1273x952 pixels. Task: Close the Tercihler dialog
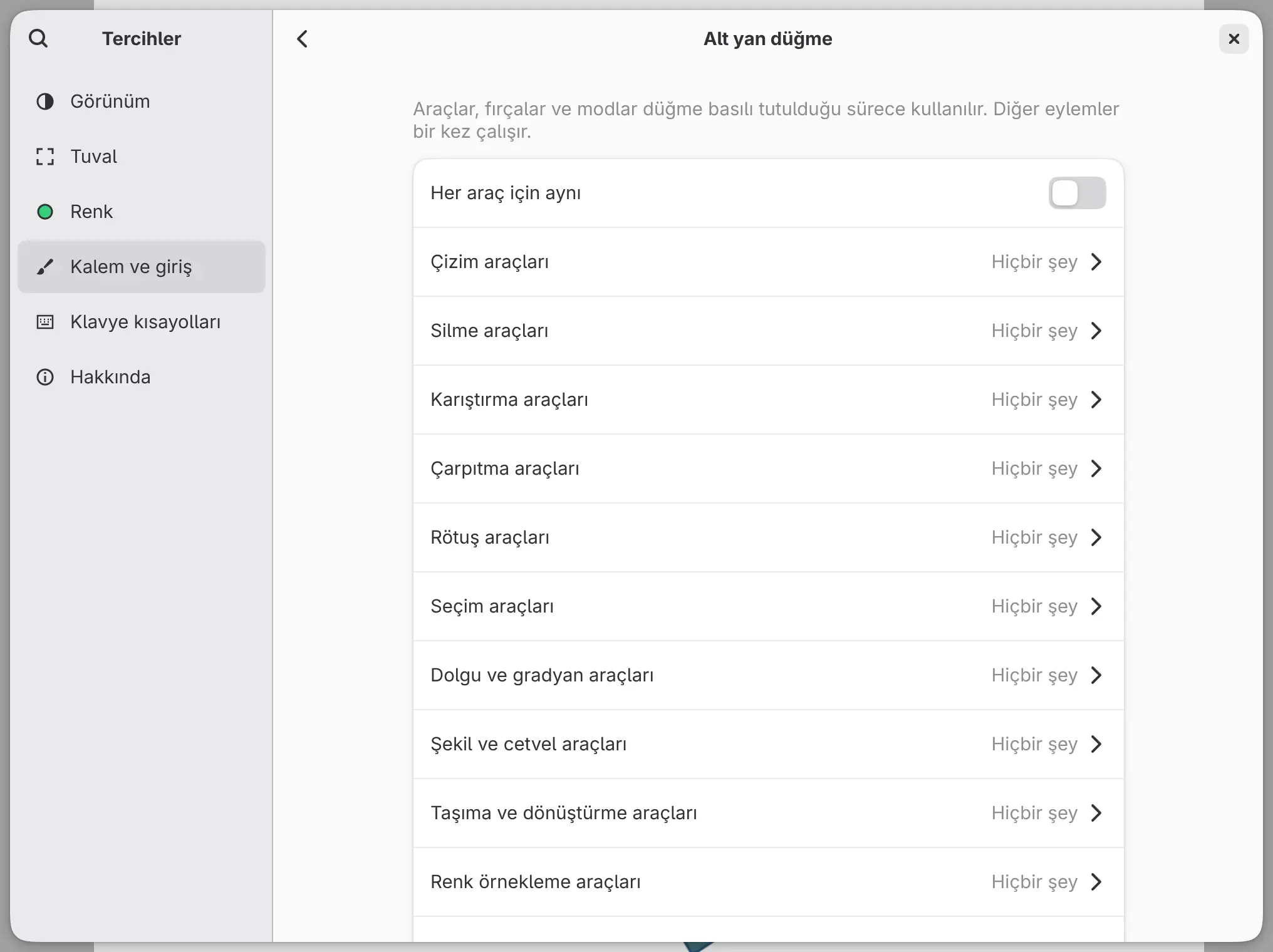click(1234, 39)
